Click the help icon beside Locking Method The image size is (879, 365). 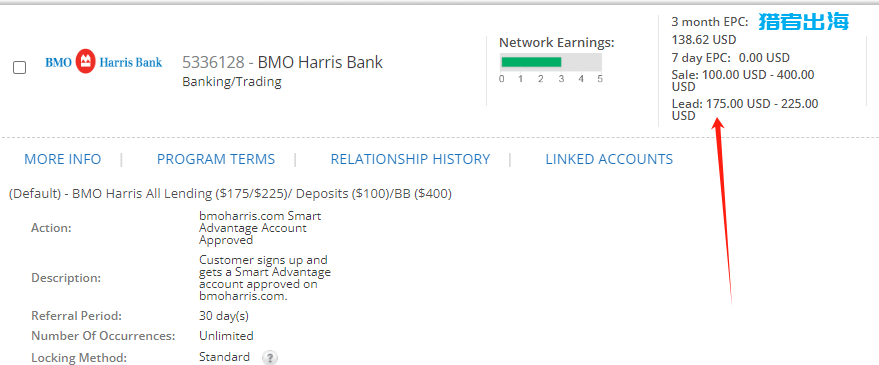tap(270, 358)
